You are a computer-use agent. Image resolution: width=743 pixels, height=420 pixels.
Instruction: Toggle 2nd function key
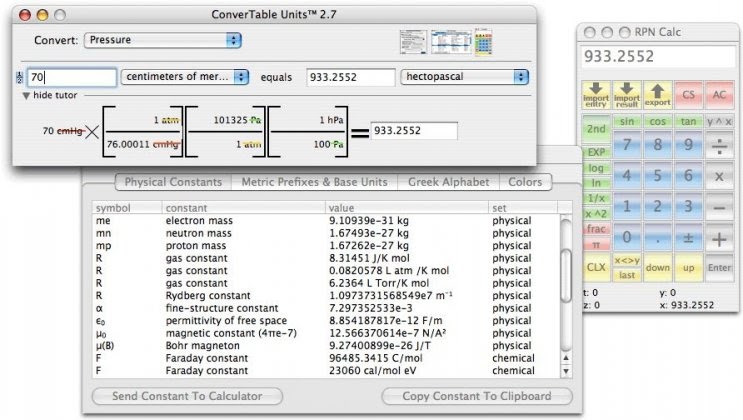pos(596,129)
